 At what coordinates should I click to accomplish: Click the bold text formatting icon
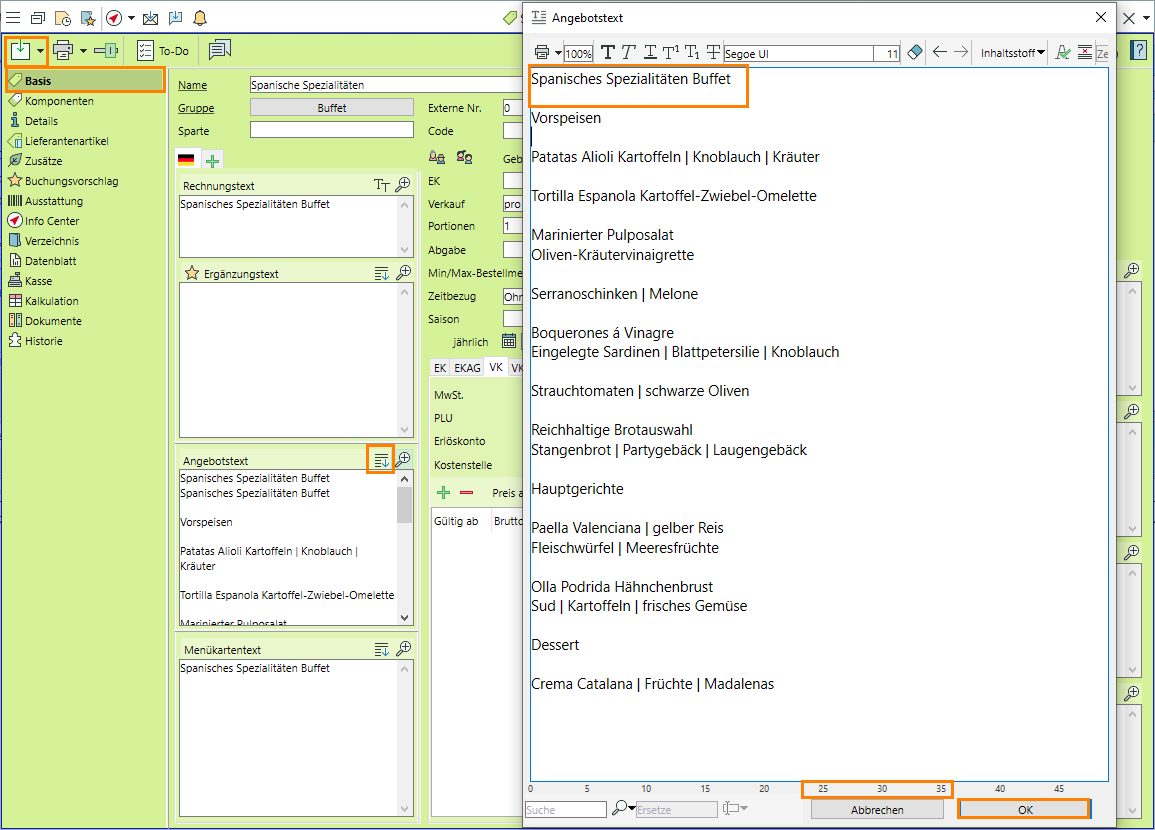coord(607,53)
